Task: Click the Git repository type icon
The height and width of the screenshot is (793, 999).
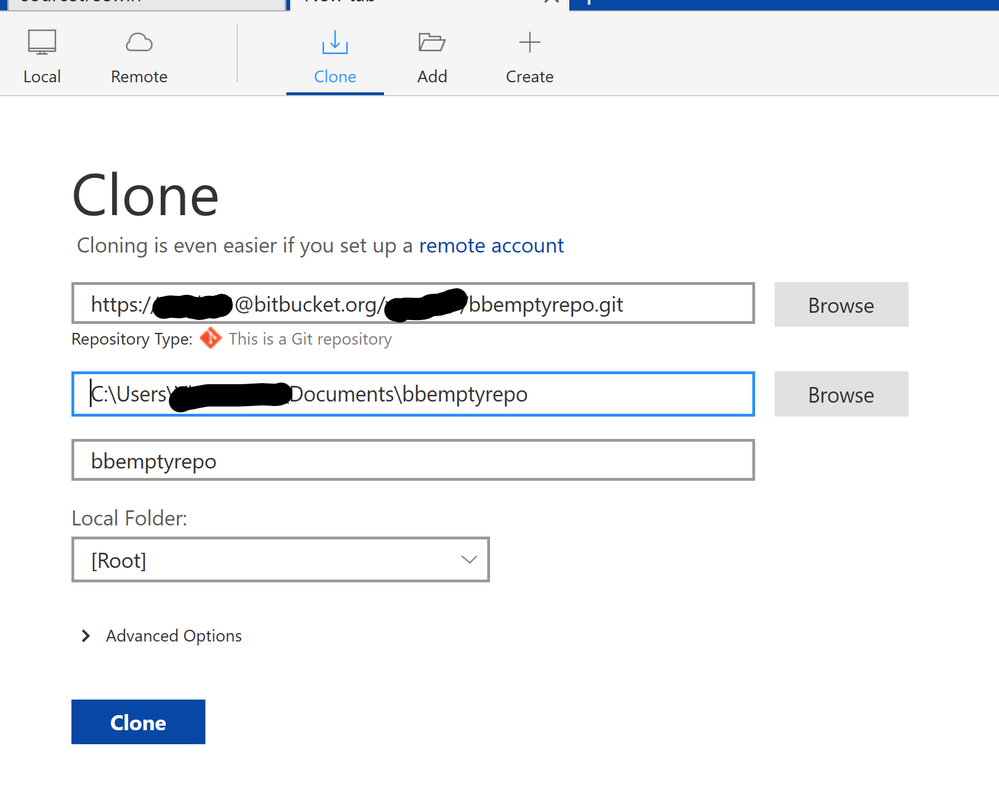Action: click(211, 338)
